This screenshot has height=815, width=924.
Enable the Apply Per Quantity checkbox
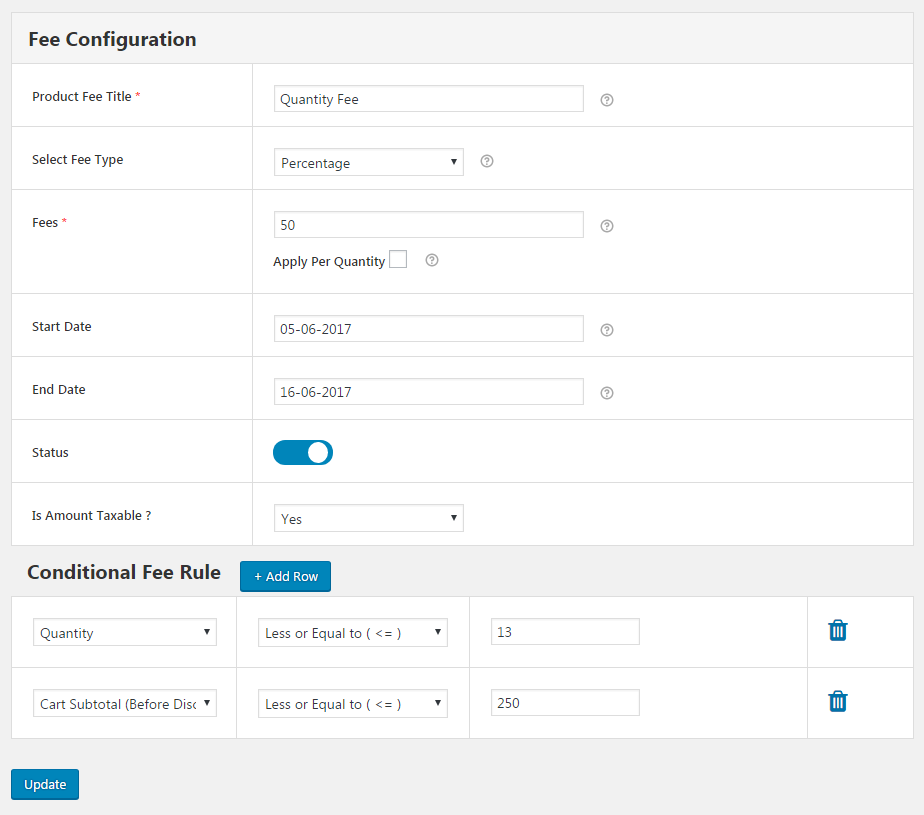point(398,260)
